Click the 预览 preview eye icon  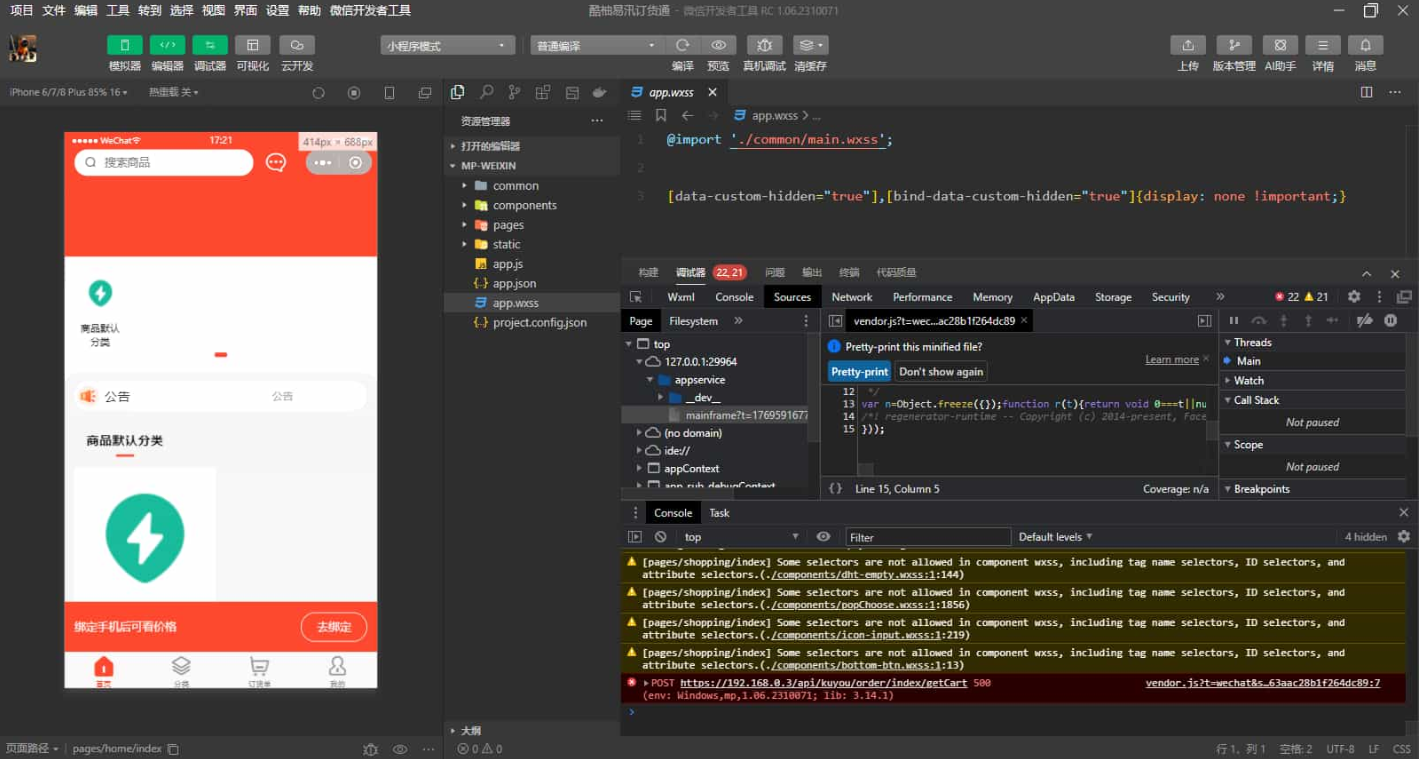tap(718, 46)
